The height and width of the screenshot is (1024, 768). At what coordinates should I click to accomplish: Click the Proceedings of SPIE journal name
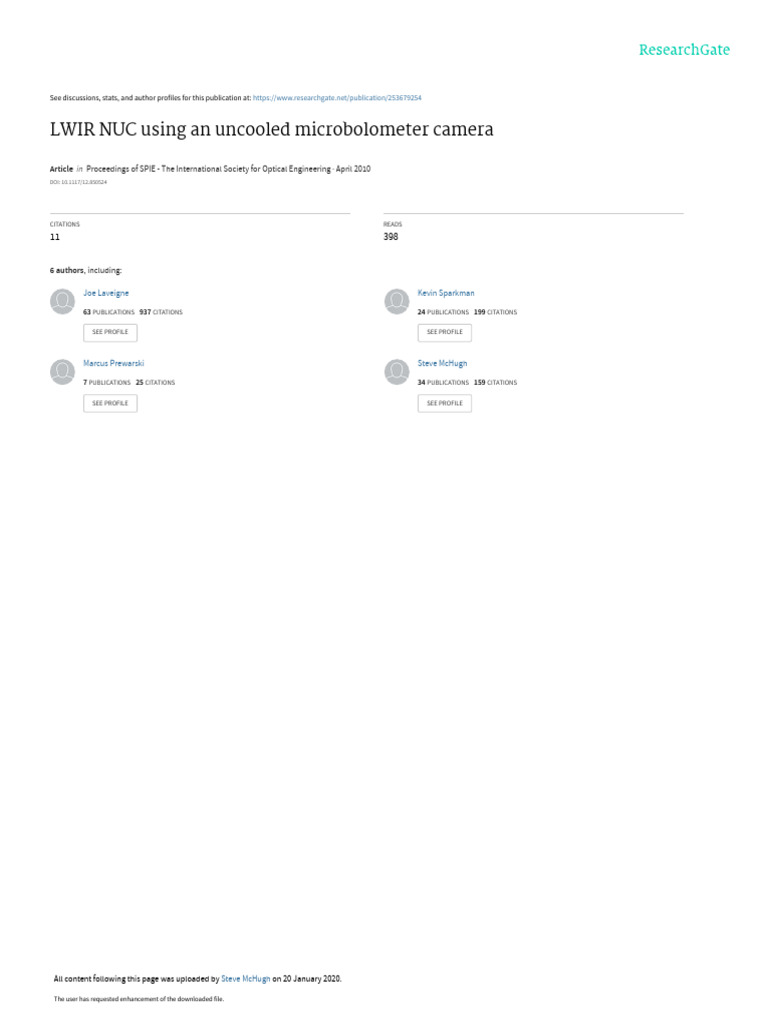(x=208, y=169)
